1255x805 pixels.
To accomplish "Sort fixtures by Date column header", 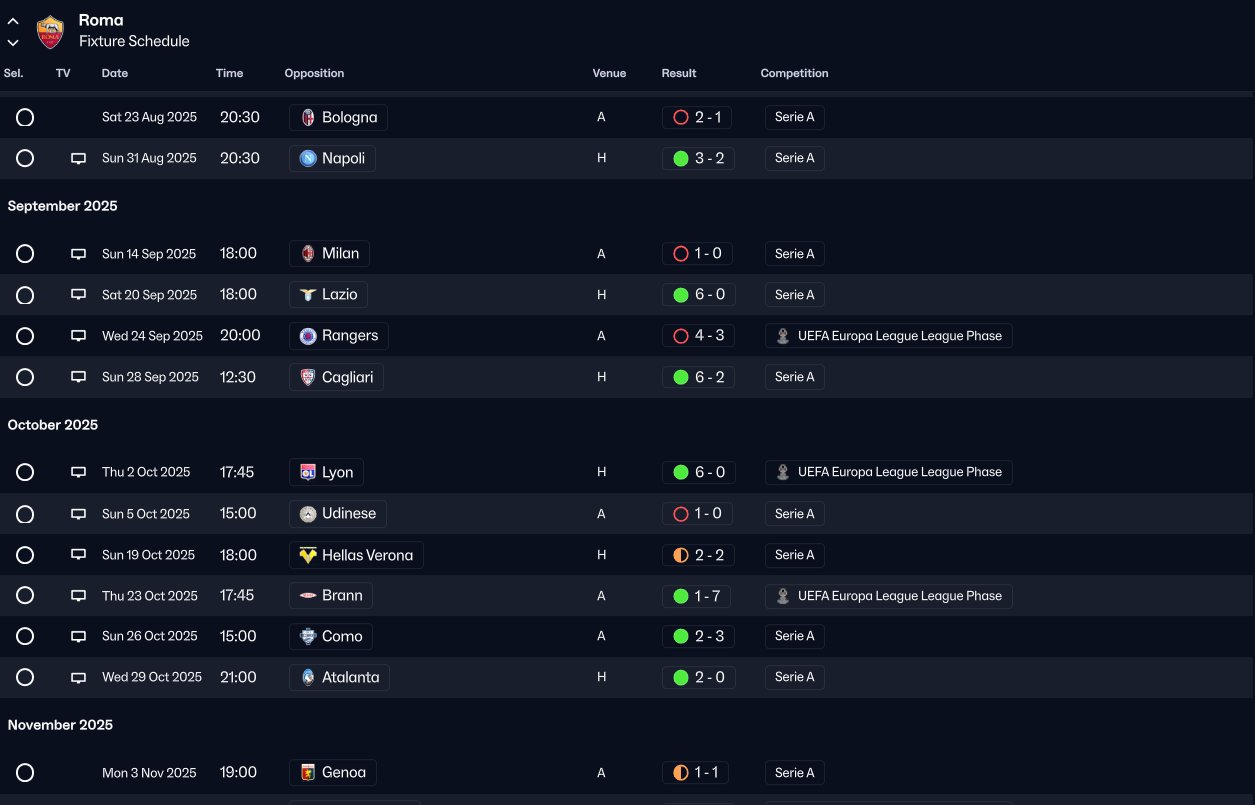I will click(115, 73).
